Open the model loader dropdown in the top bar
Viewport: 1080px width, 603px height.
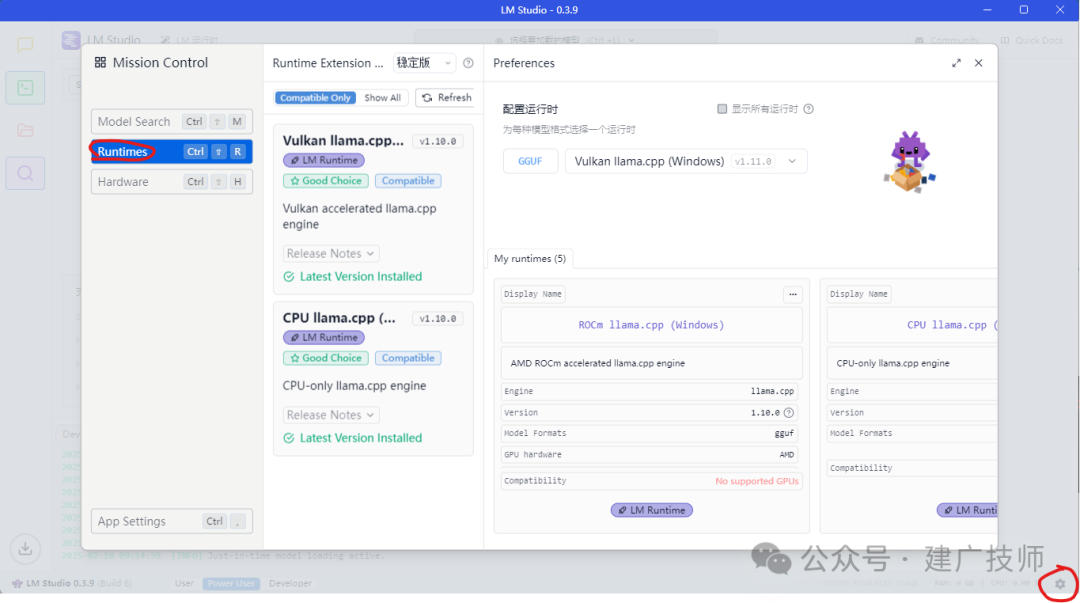[x=565, y=40]
